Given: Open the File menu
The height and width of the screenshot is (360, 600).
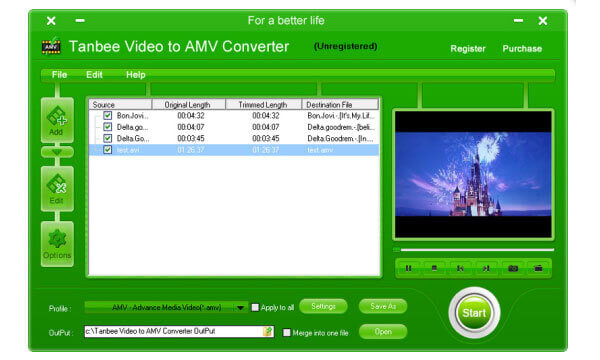Looking at the screenshot, I should point(59,75).
